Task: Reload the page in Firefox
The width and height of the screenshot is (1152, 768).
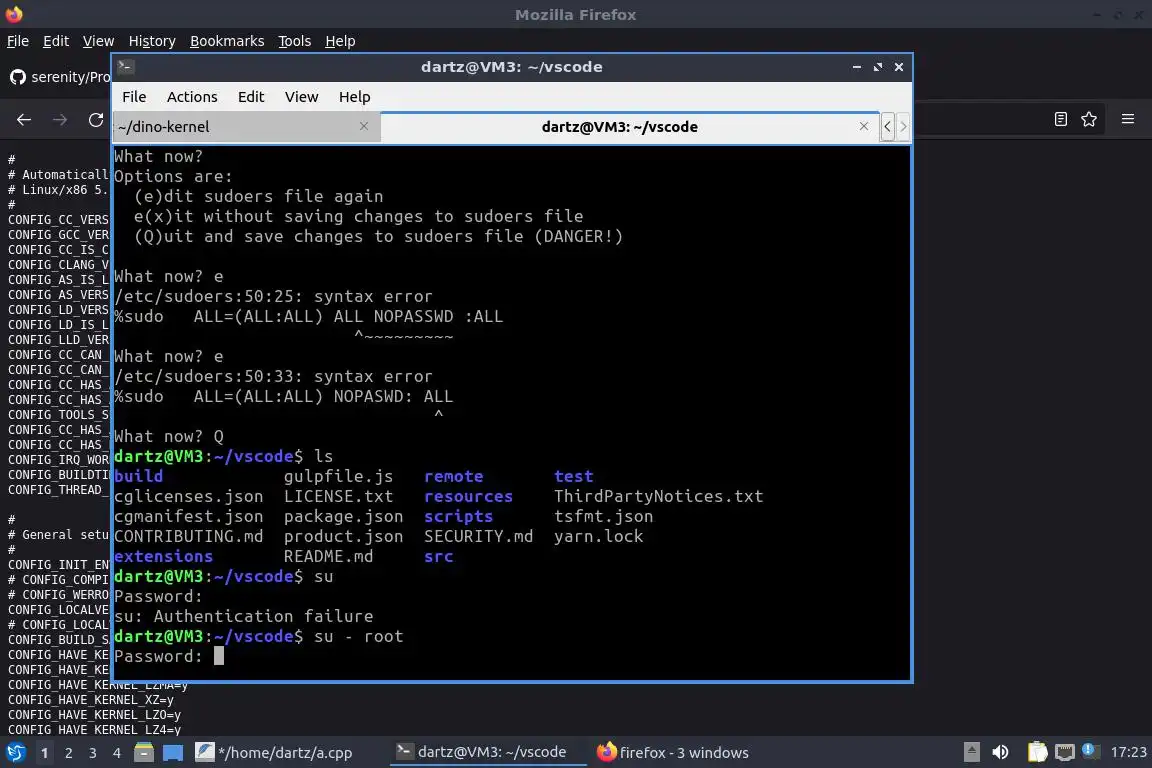Action: pyautogui.click(x=96, y=120)
